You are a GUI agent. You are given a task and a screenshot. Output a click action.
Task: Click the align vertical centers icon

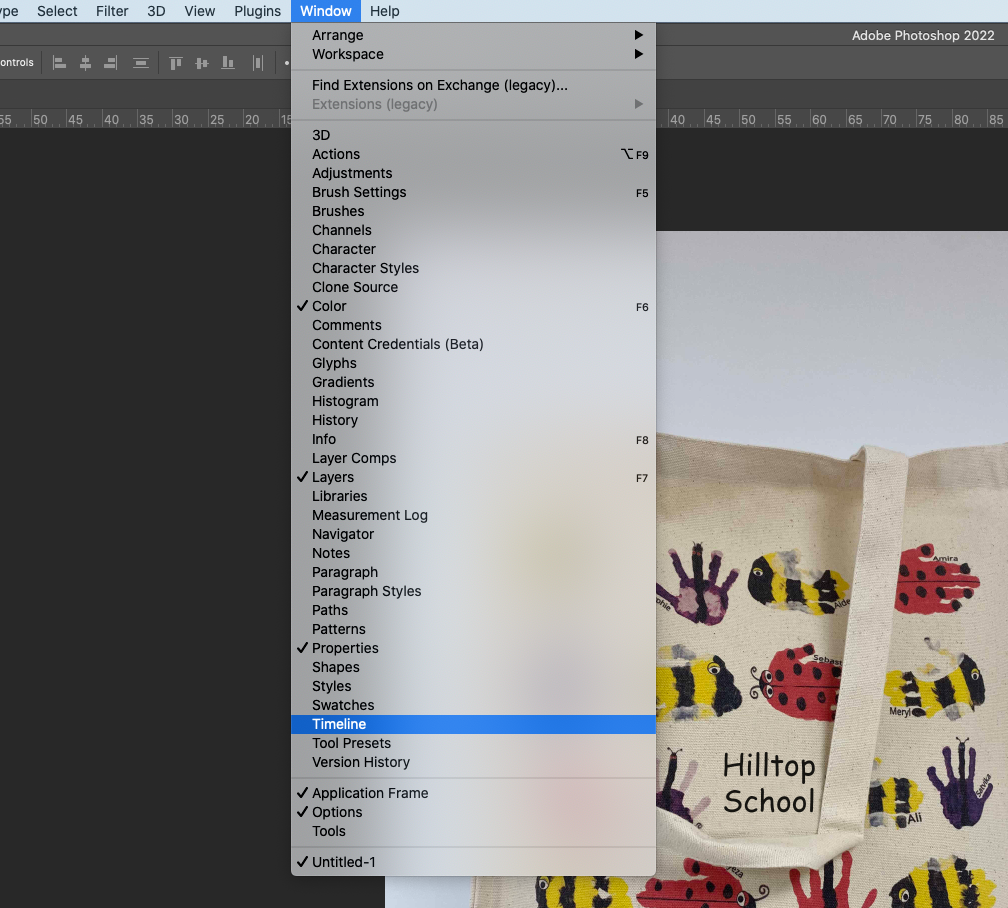coord(202,63)
